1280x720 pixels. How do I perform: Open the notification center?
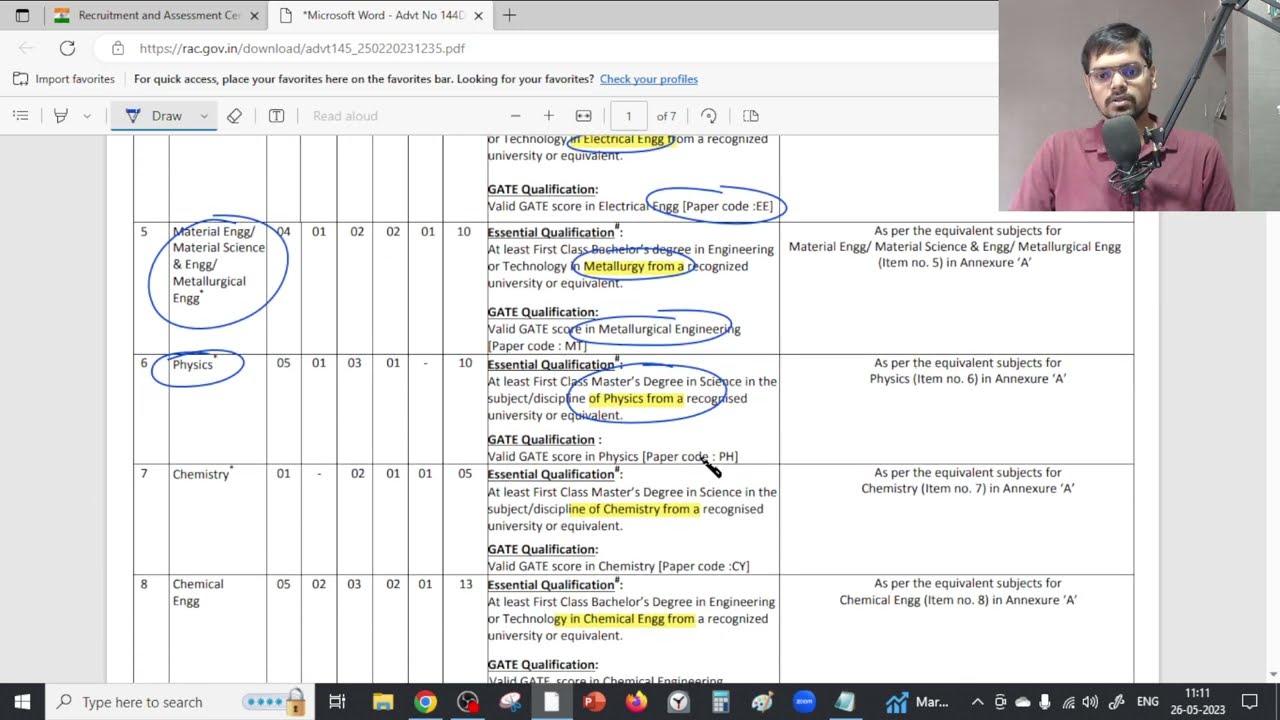coord(1250,701)
